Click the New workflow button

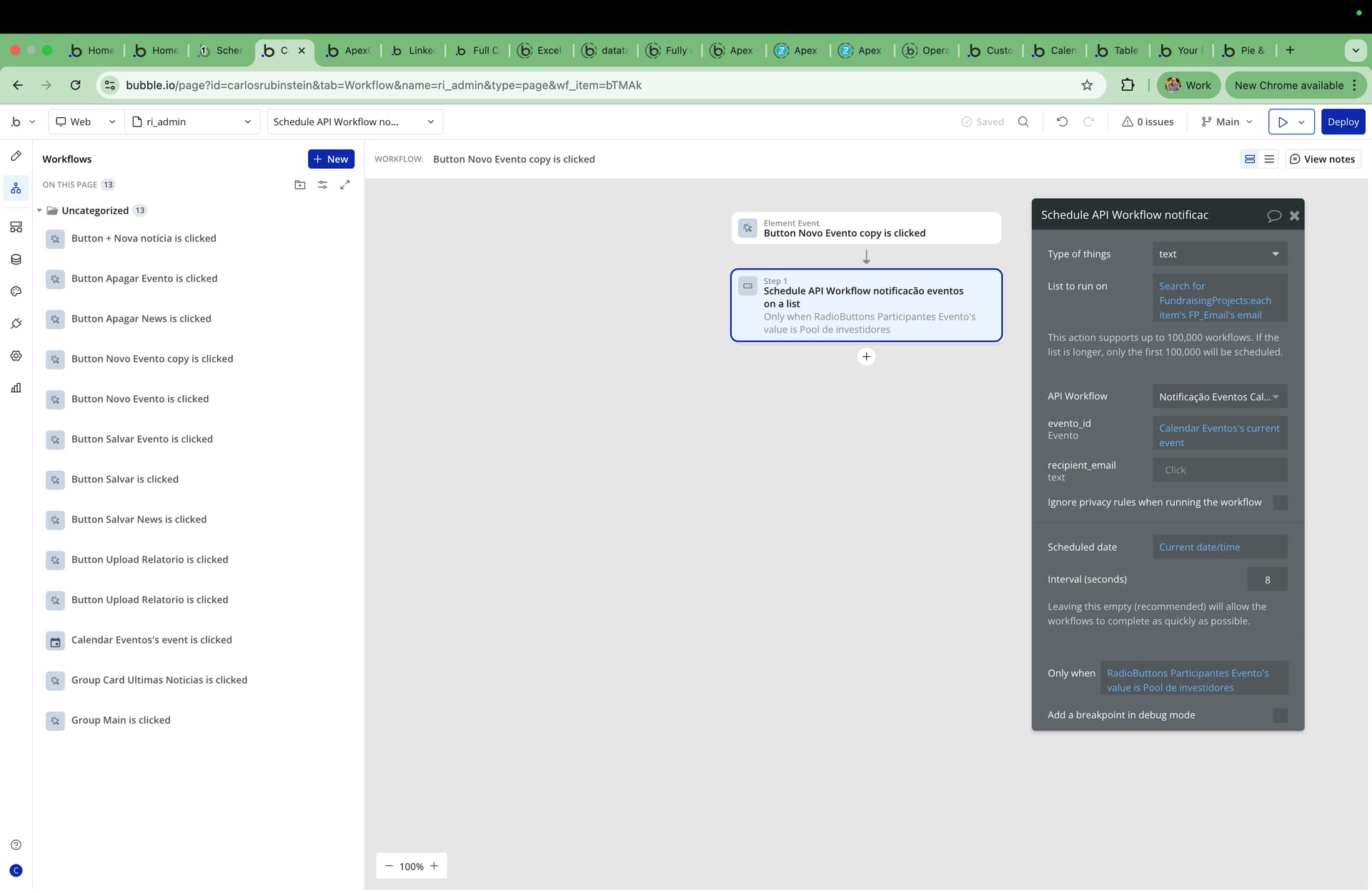[331, 159]
